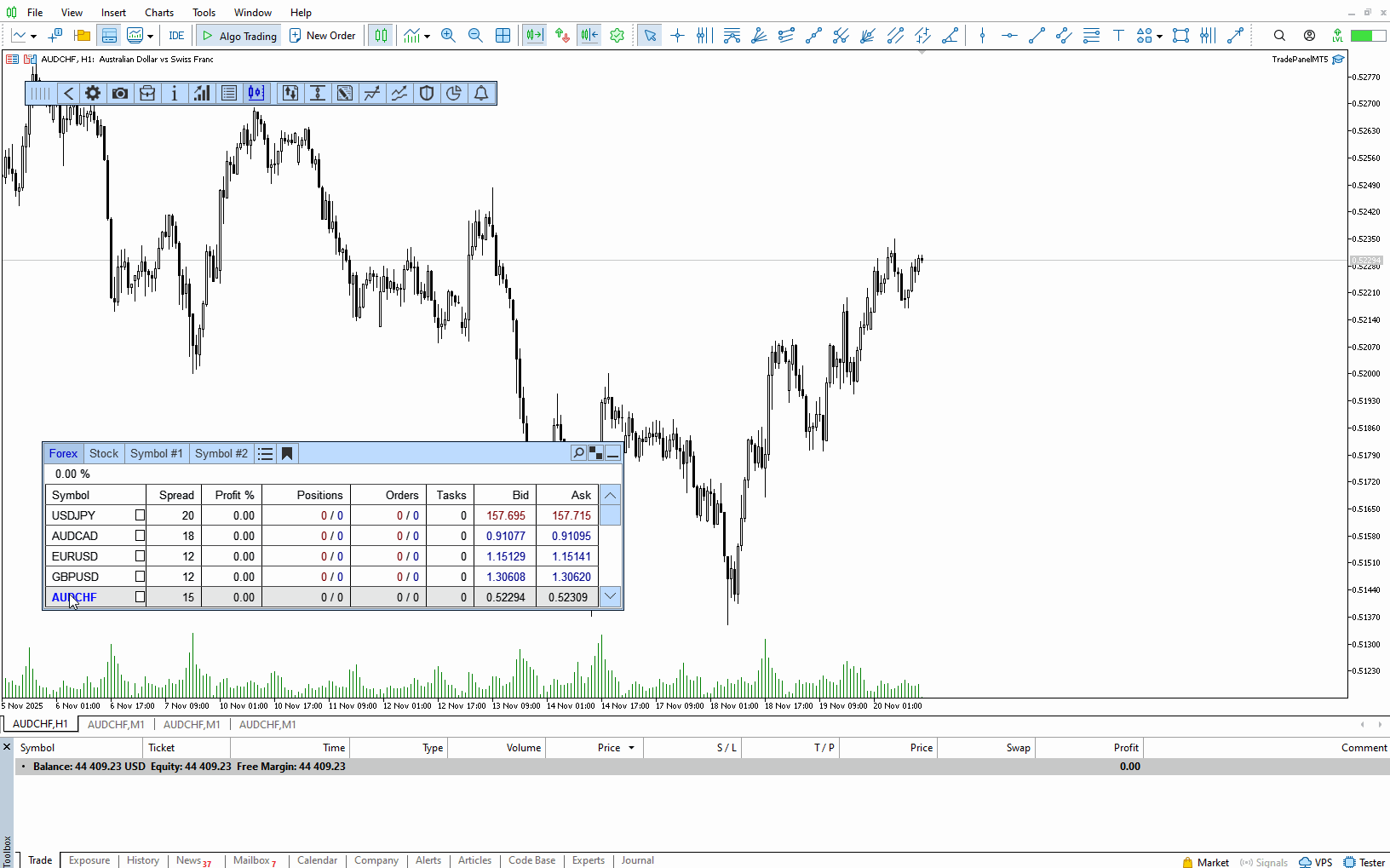Viewport: 1390px width, 868px height.
Task: Open the chart template dropdown arrow
Action: tap(150, 36)
